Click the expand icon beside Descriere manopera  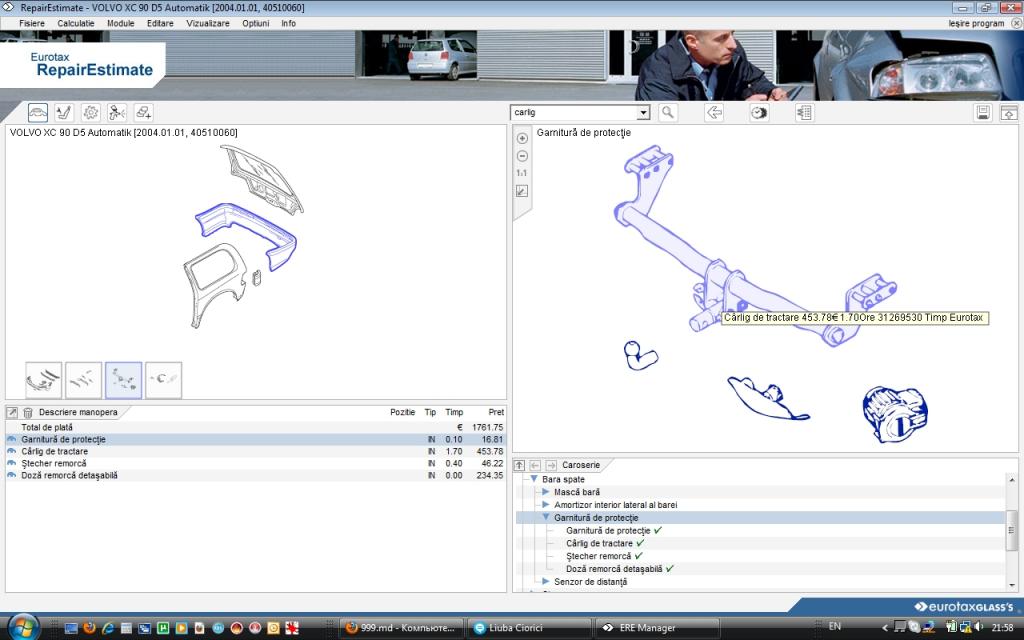point(12,413)
